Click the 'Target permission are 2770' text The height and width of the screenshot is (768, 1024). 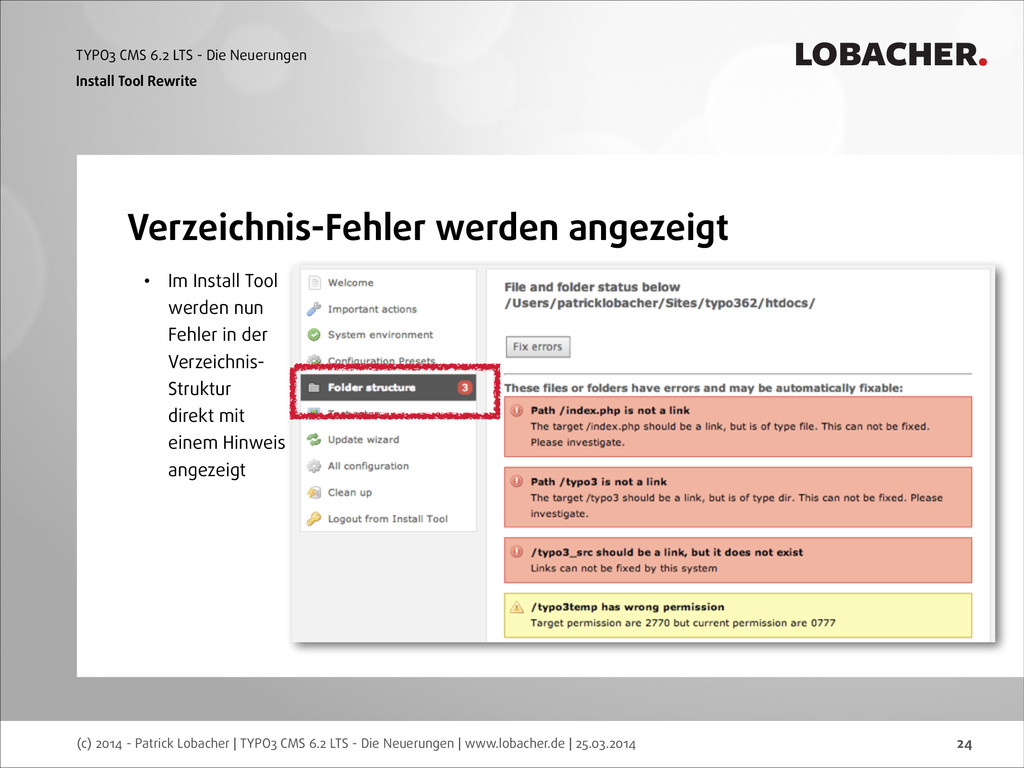pos(682,623)
